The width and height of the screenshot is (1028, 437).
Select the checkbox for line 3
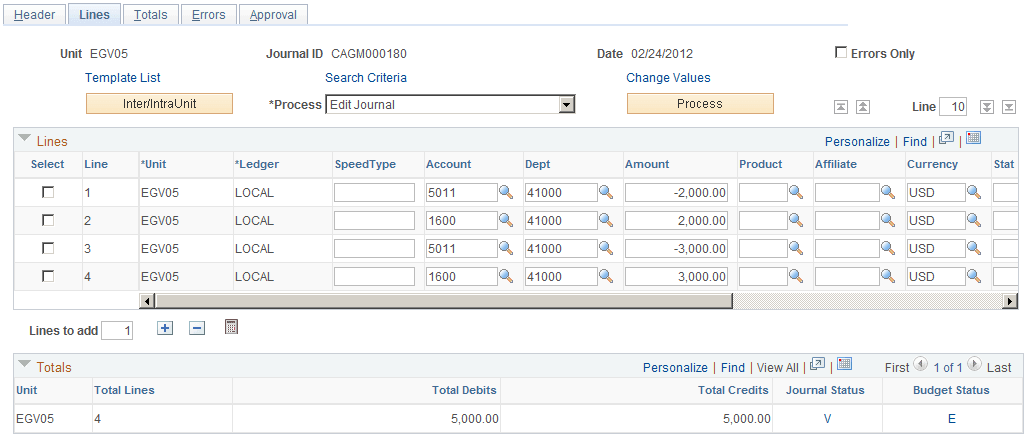pos(48,248)
